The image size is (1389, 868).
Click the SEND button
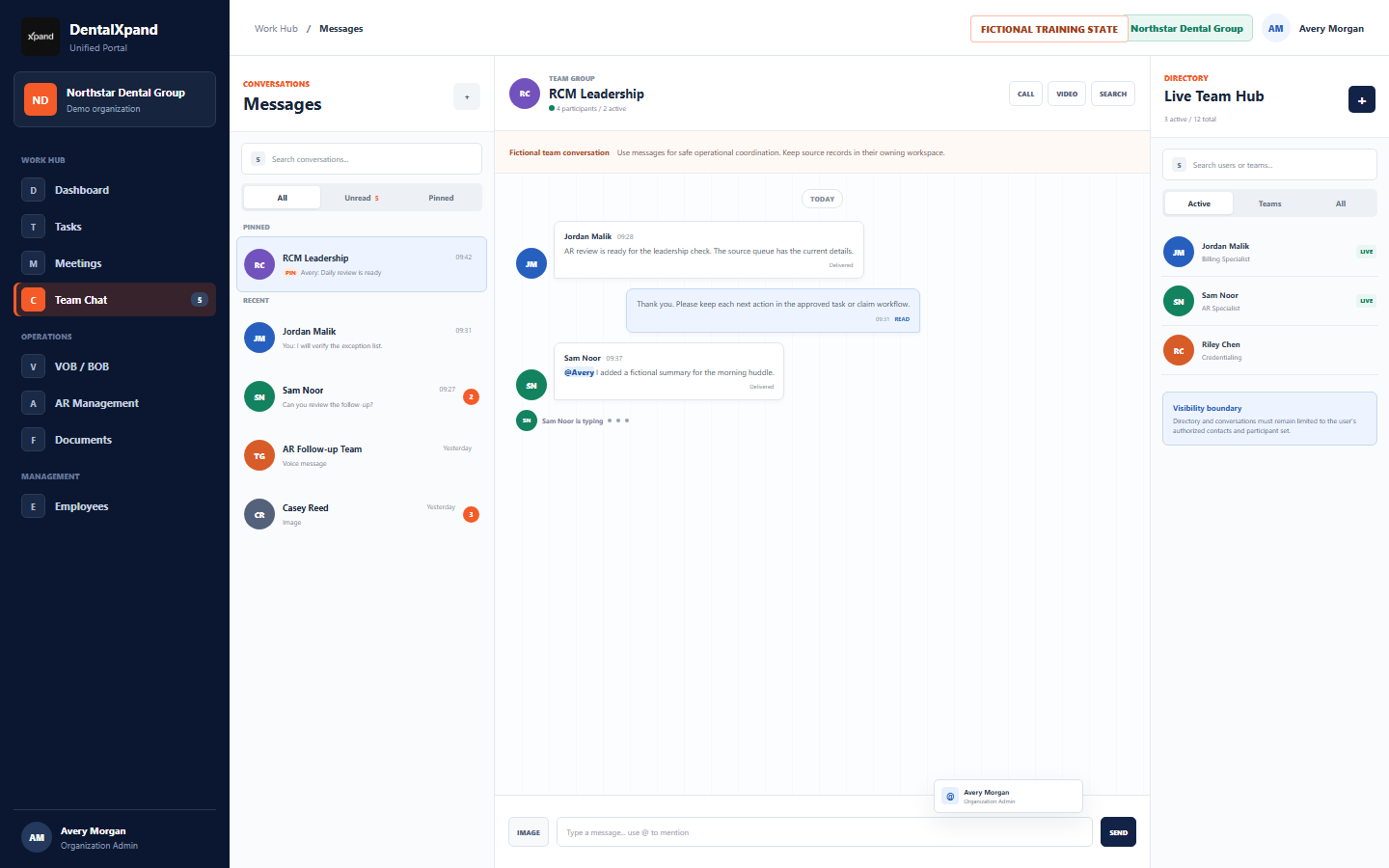[x=1118, y=832]
